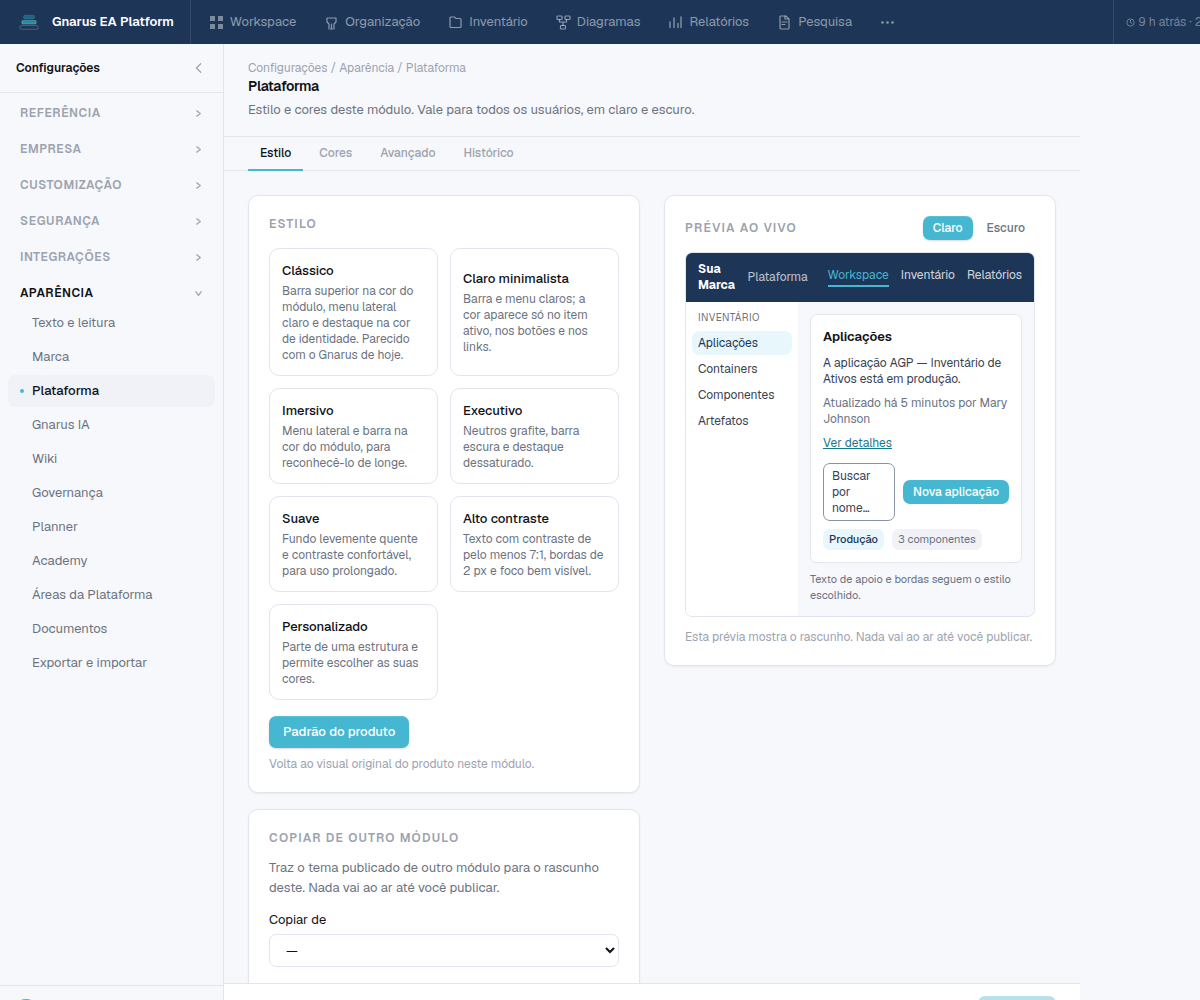The width and height of the screenshot is (1200, 1000).
Task: Click the Relatórios bar chart icon
Action: [x=676, y=22]
